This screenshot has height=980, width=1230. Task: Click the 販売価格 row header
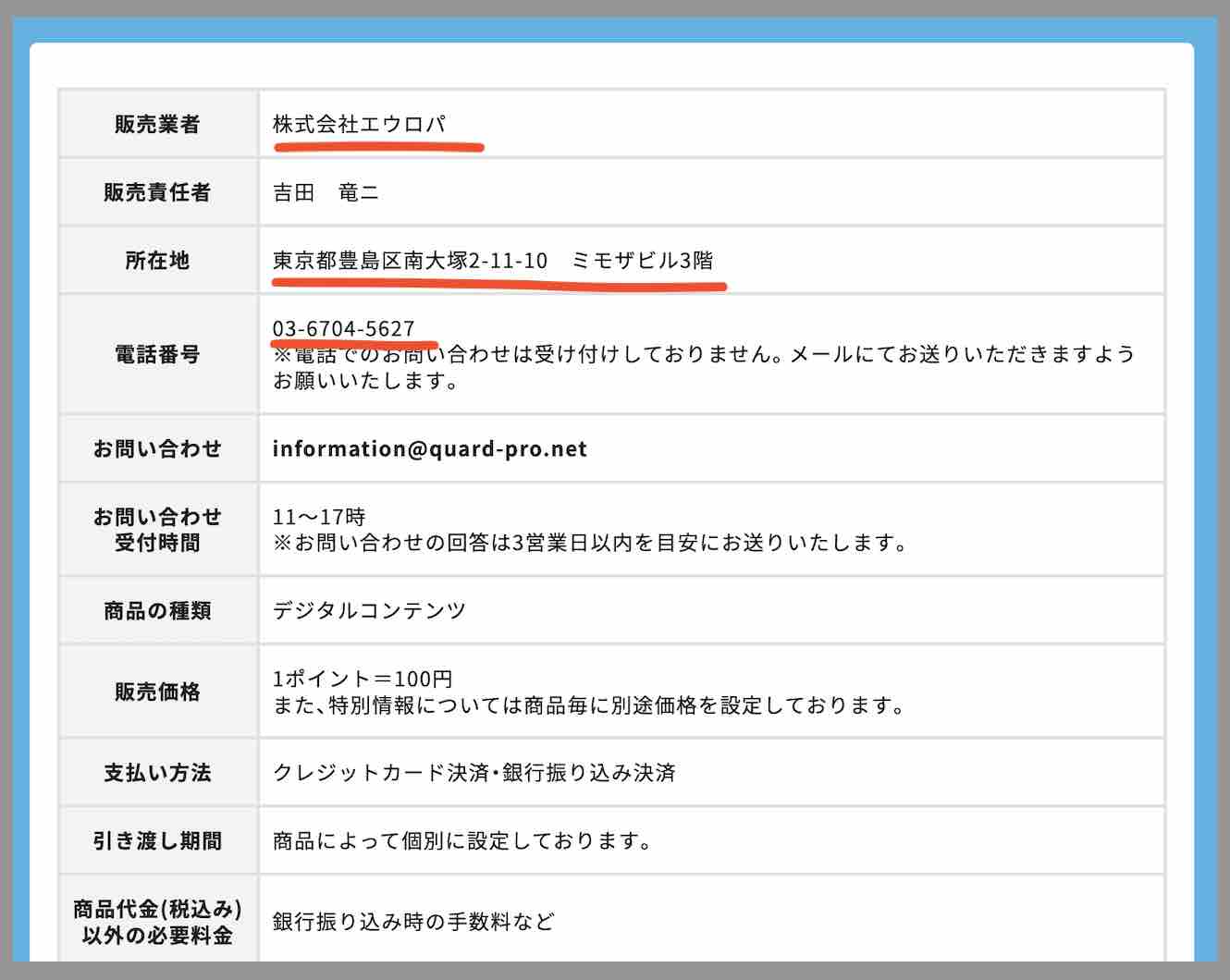click(x=157, y=690)
